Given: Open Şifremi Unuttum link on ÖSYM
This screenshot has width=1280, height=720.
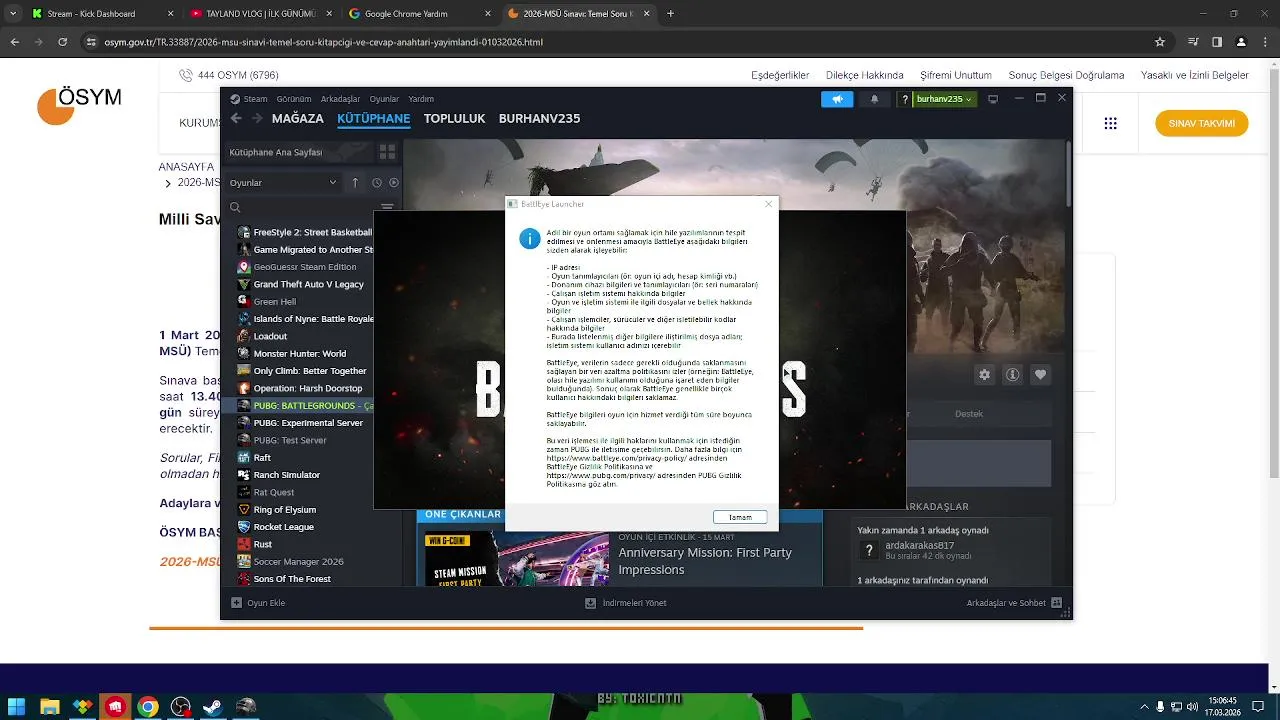Looking at the screenshot, I should click(956, 75).
